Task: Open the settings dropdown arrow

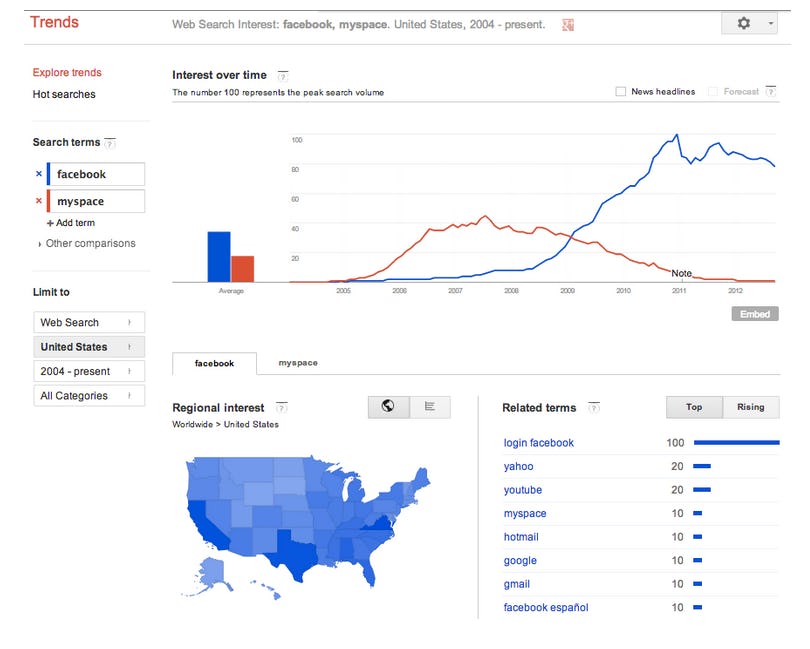Action: point(770,22)
